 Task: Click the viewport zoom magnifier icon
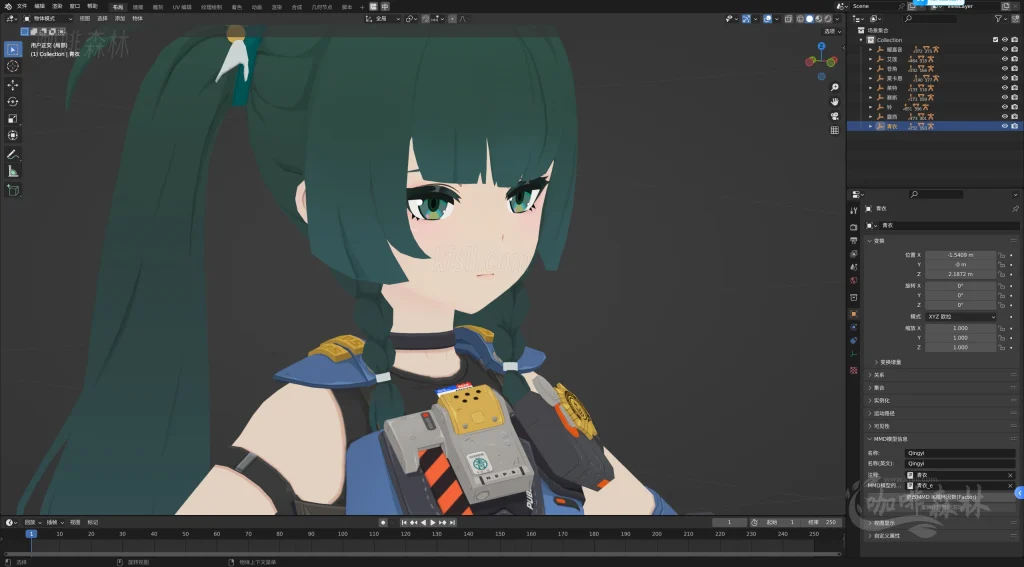tap(835, 87)
